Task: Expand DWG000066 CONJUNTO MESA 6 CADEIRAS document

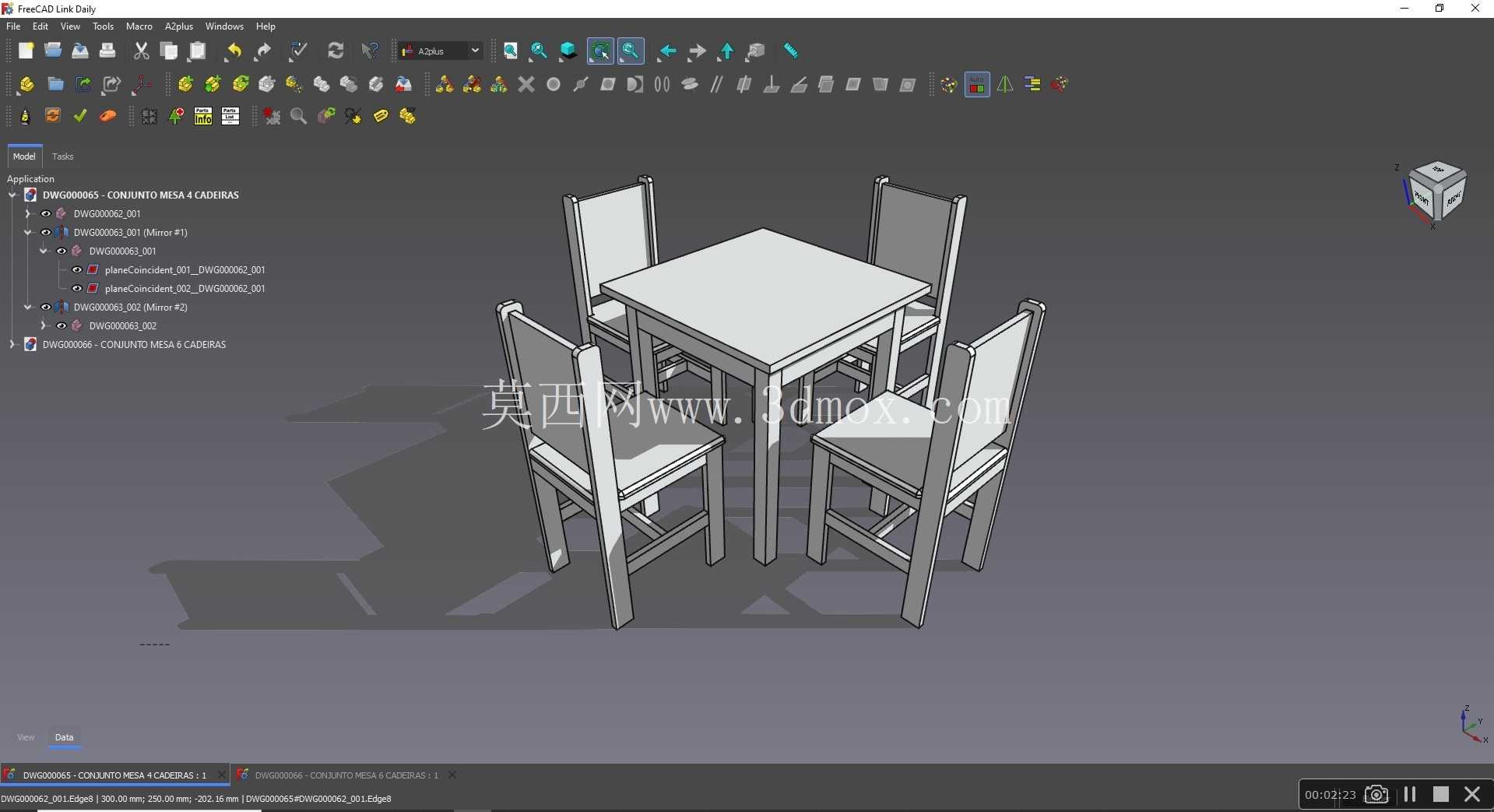Action: [12, 344]
